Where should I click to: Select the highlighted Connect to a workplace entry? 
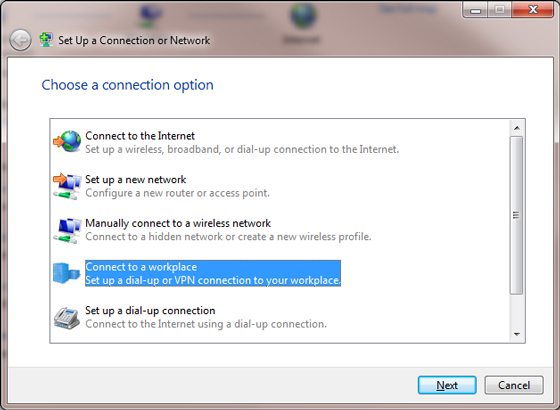[x=213, y=274]
